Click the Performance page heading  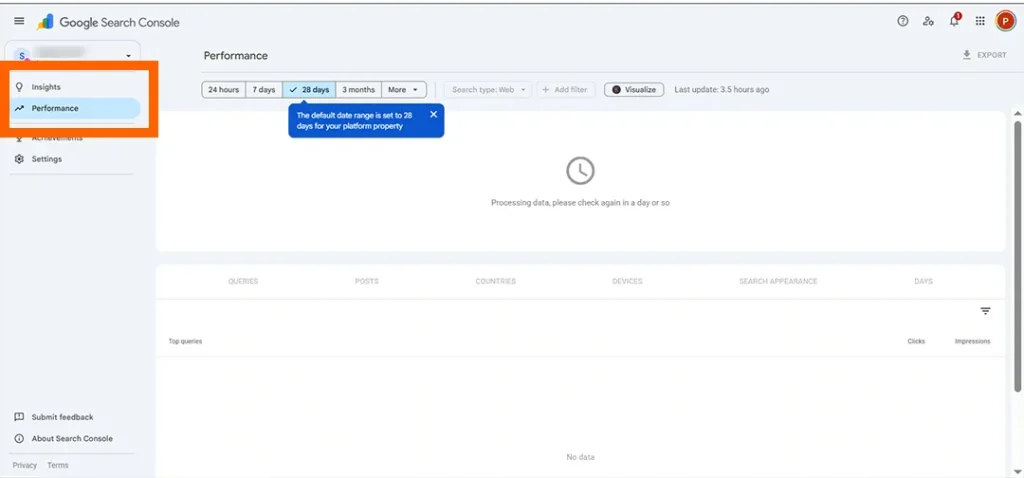(x=236, y=56)
